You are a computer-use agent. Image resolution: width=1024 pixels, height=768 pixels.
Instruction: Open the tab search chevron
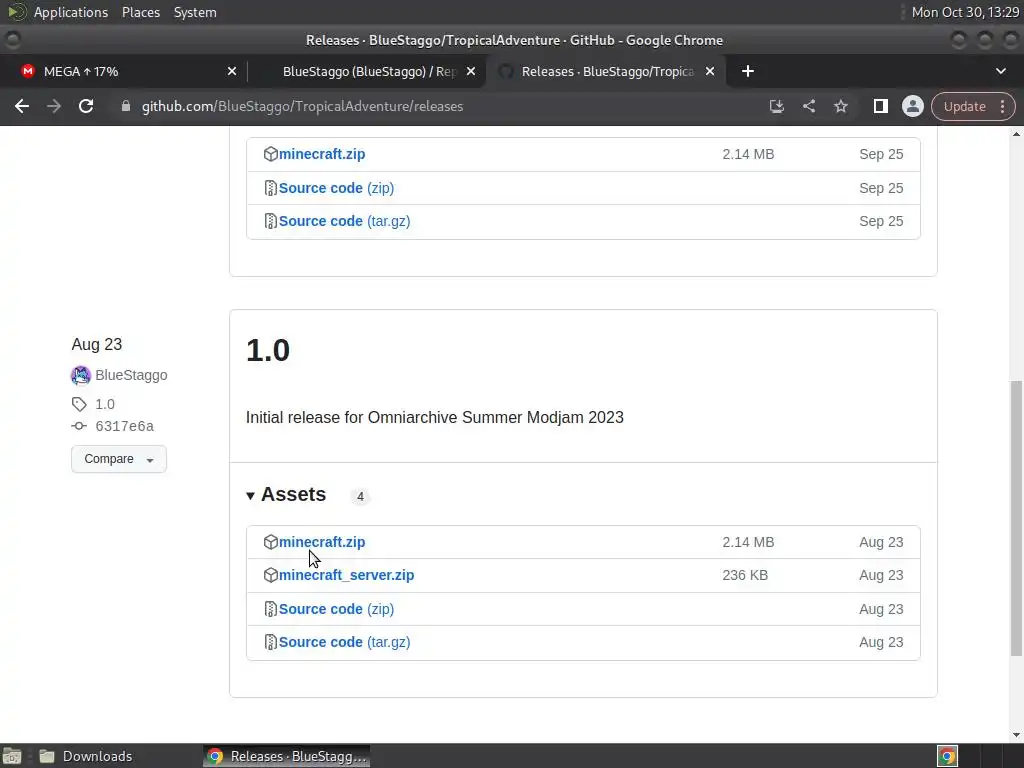(1000, 71)
